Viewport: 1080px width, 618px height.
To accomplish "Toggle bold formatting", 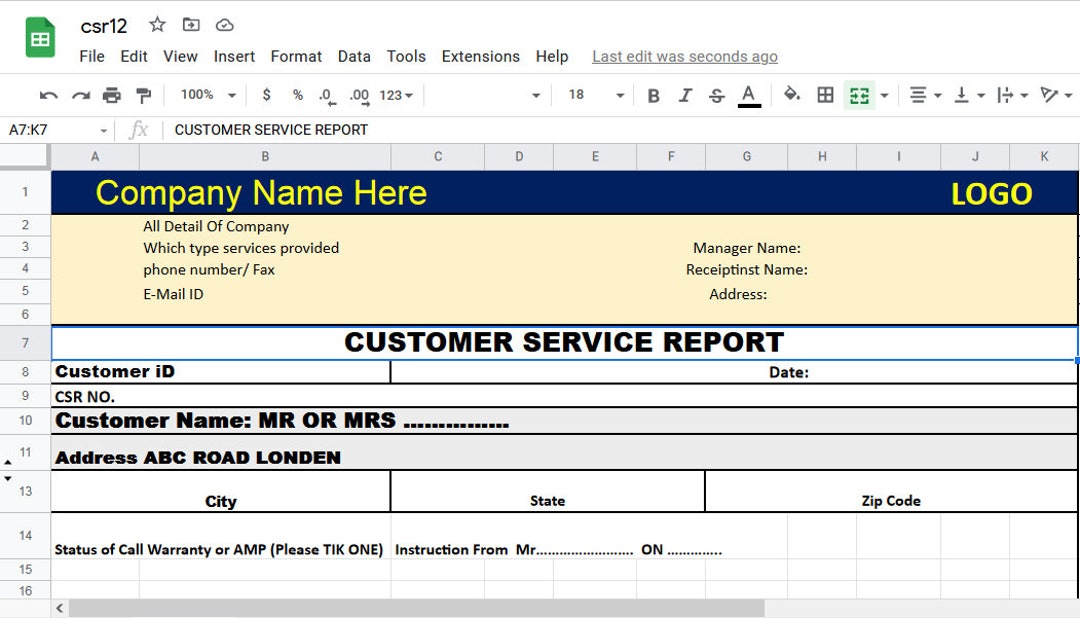I will coord(652,96).
